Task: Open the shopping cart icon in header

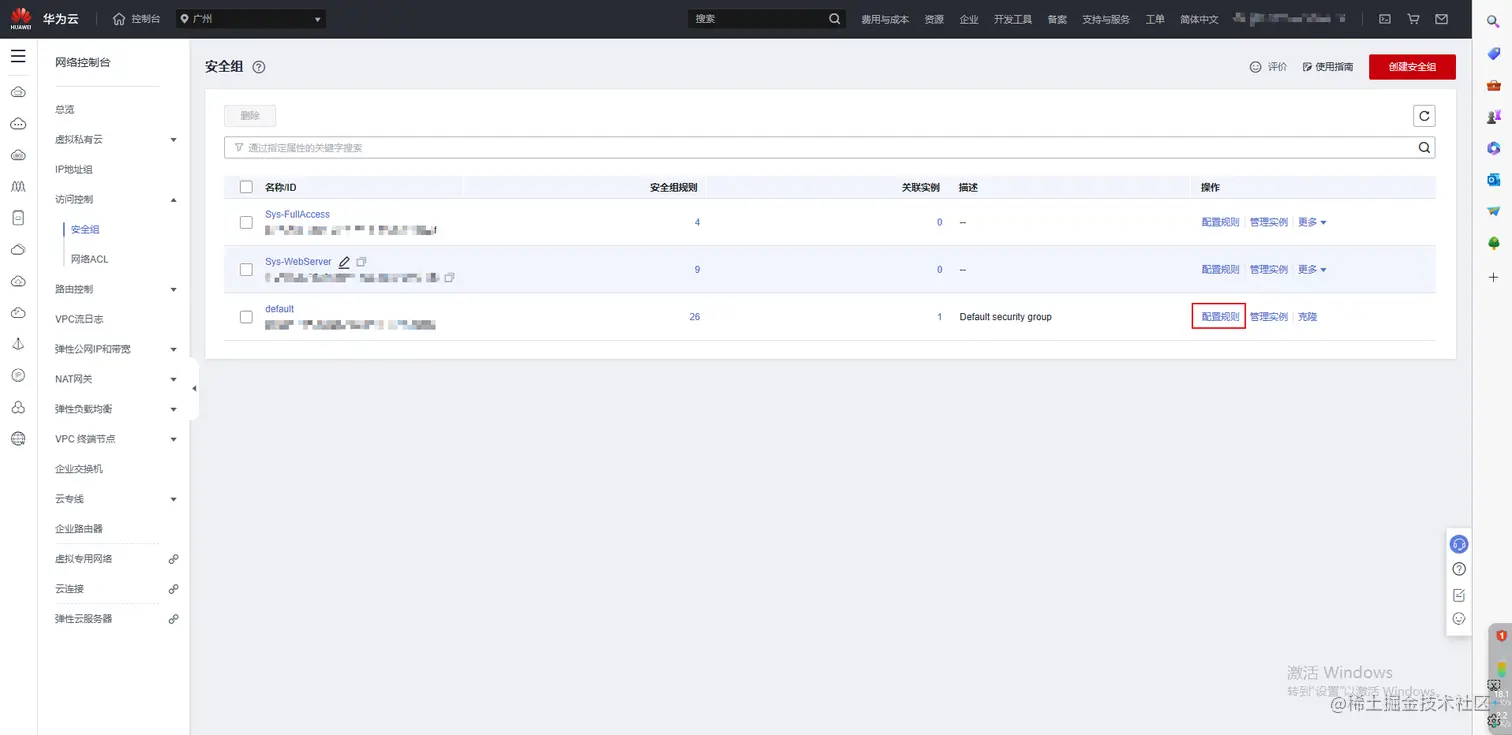Action: 1413,19
